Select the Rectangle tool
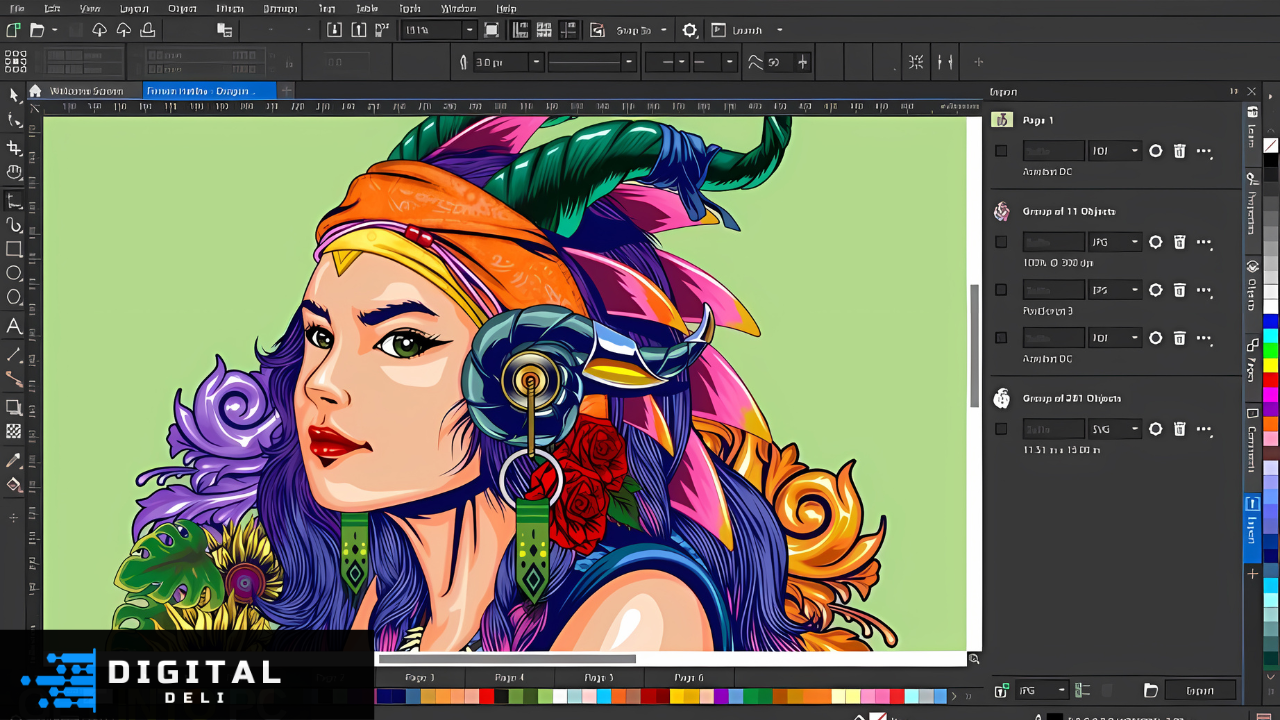The width and height of the screenshot is (1280, 720). click(x=14, y=249)
